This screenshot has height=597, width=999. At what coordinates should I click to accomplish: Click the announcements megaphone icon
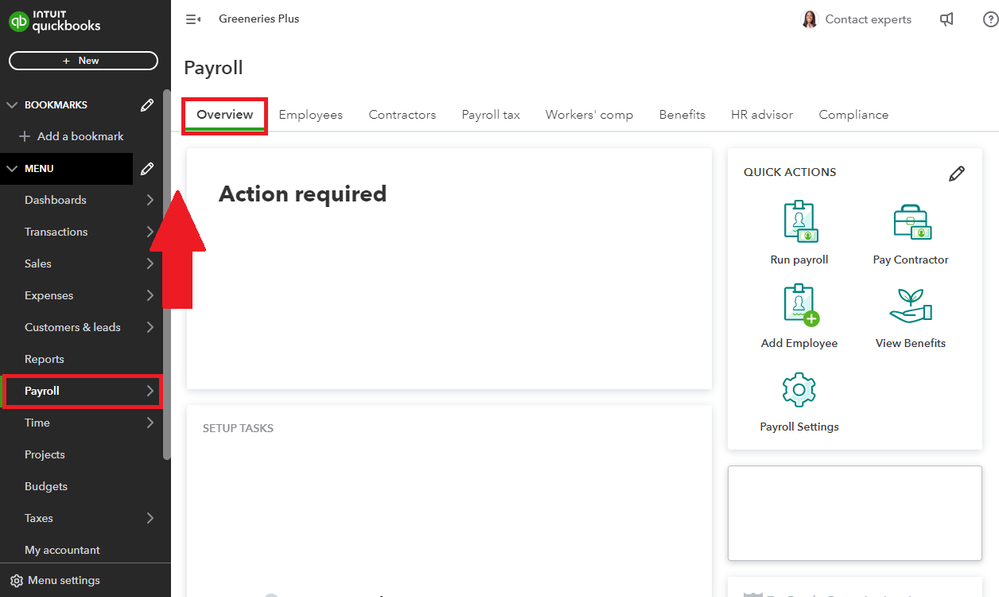946,19
